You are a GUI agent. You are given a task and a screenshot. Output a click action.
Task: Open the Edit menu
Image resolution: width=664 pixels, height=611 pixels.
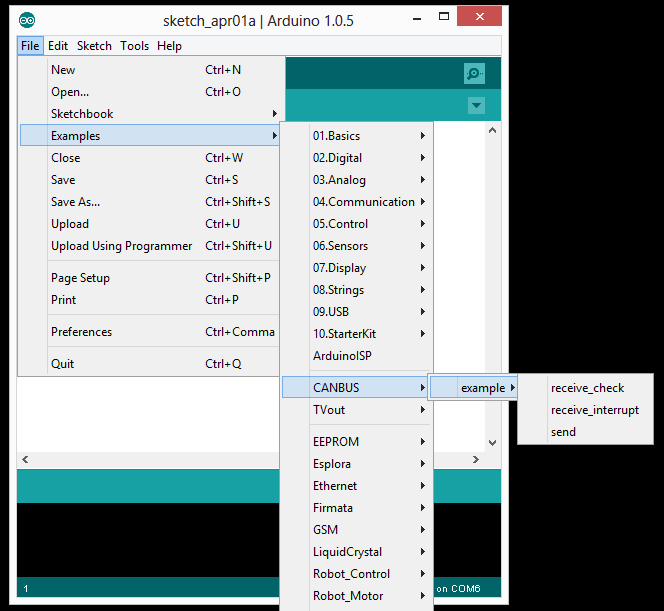click(58, 46)
